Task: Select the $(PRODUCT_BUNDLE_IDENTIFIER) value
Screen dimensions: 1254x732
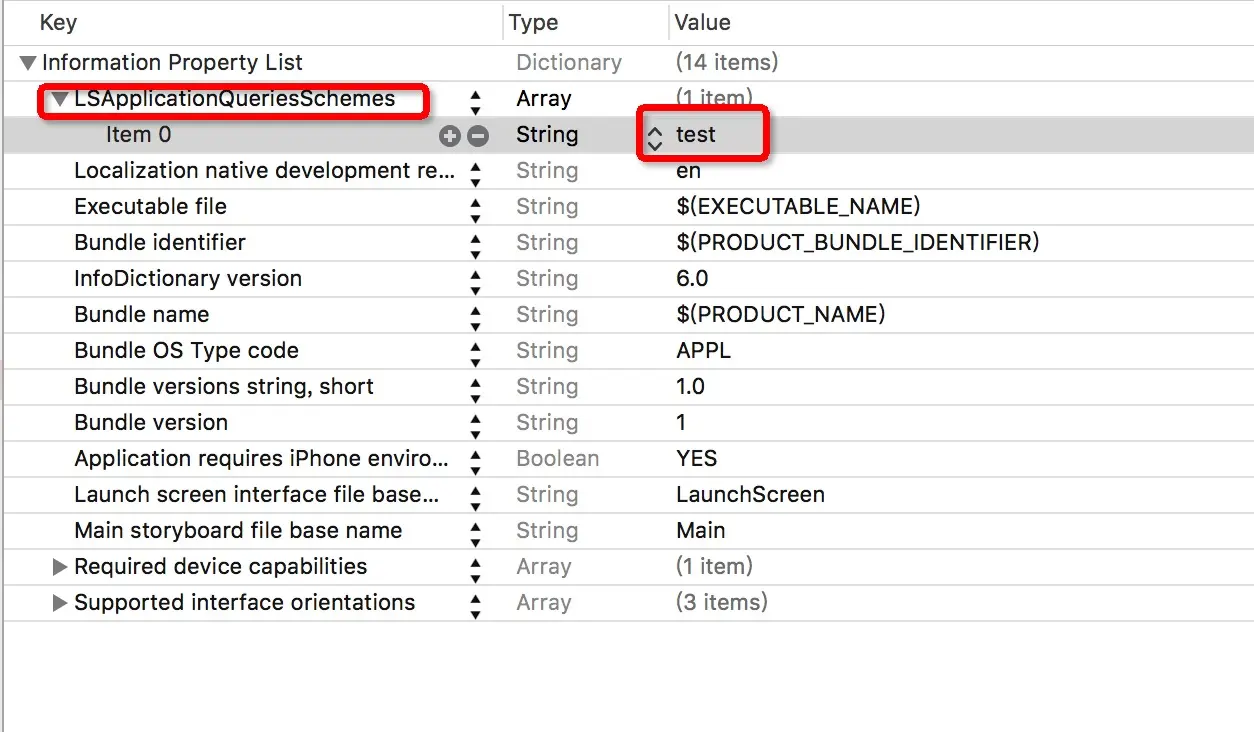Action: tap(858, 243)
